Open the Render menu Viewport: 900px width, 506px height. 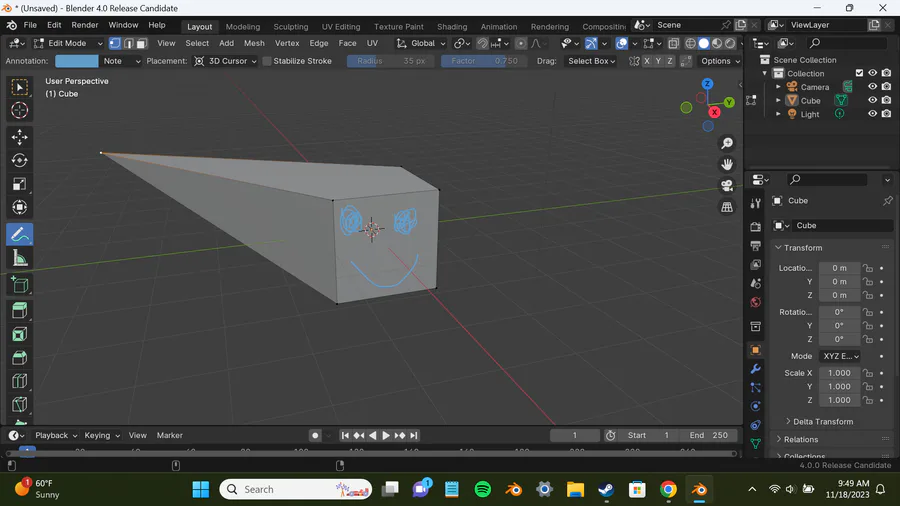tap(84, 25)
